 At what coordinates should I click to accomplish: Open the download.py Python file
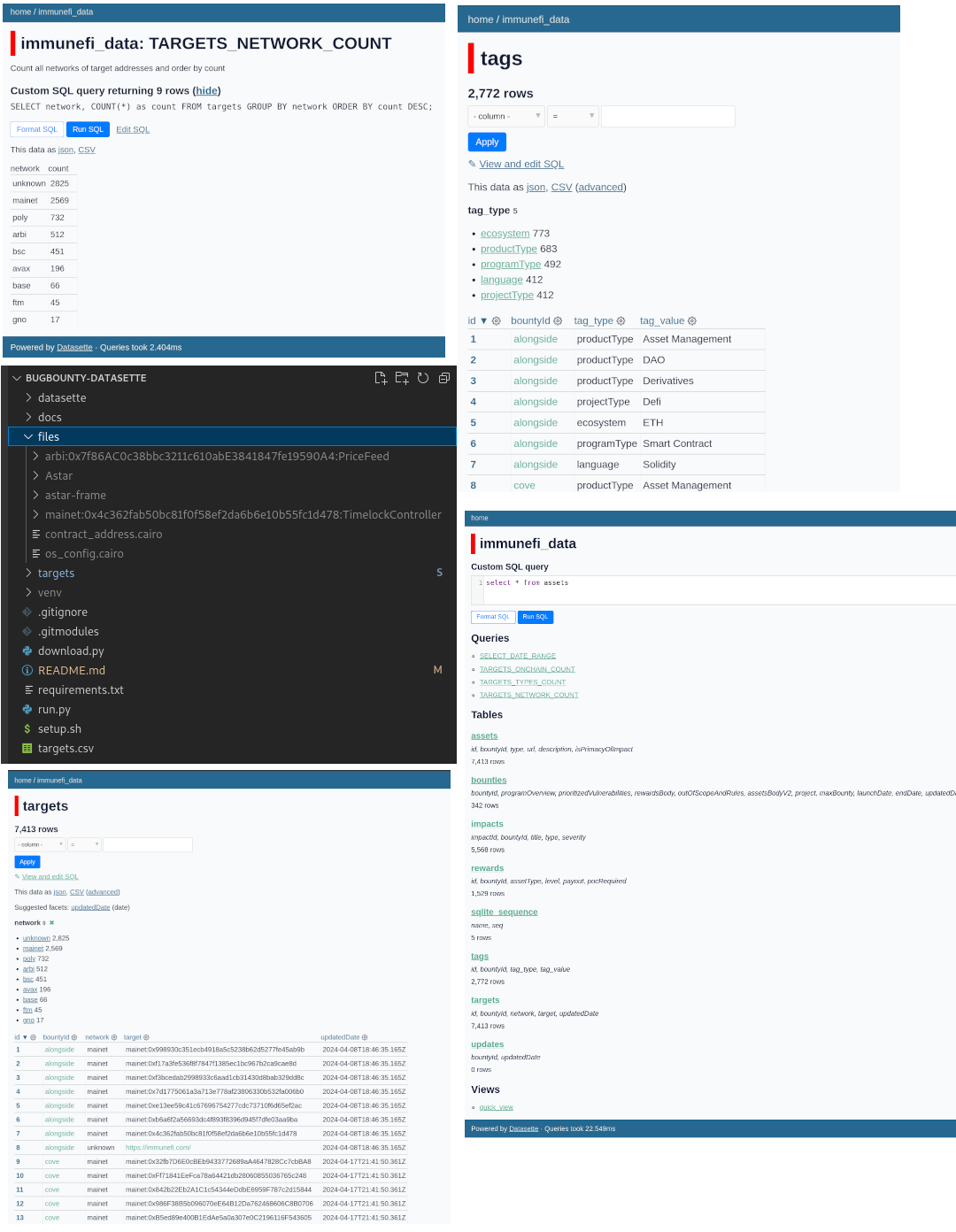click(x=71, y=651)
